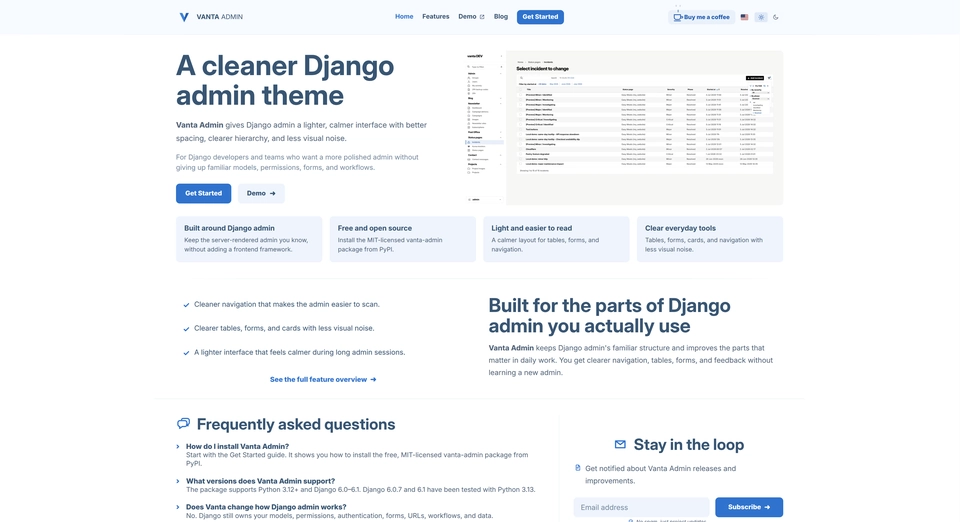Image resolution: width=960 pixels, height=522 pixels.
Task: Expand 'What versions does Vanta Admin support?' question
Action: click(x=260, y=481)
